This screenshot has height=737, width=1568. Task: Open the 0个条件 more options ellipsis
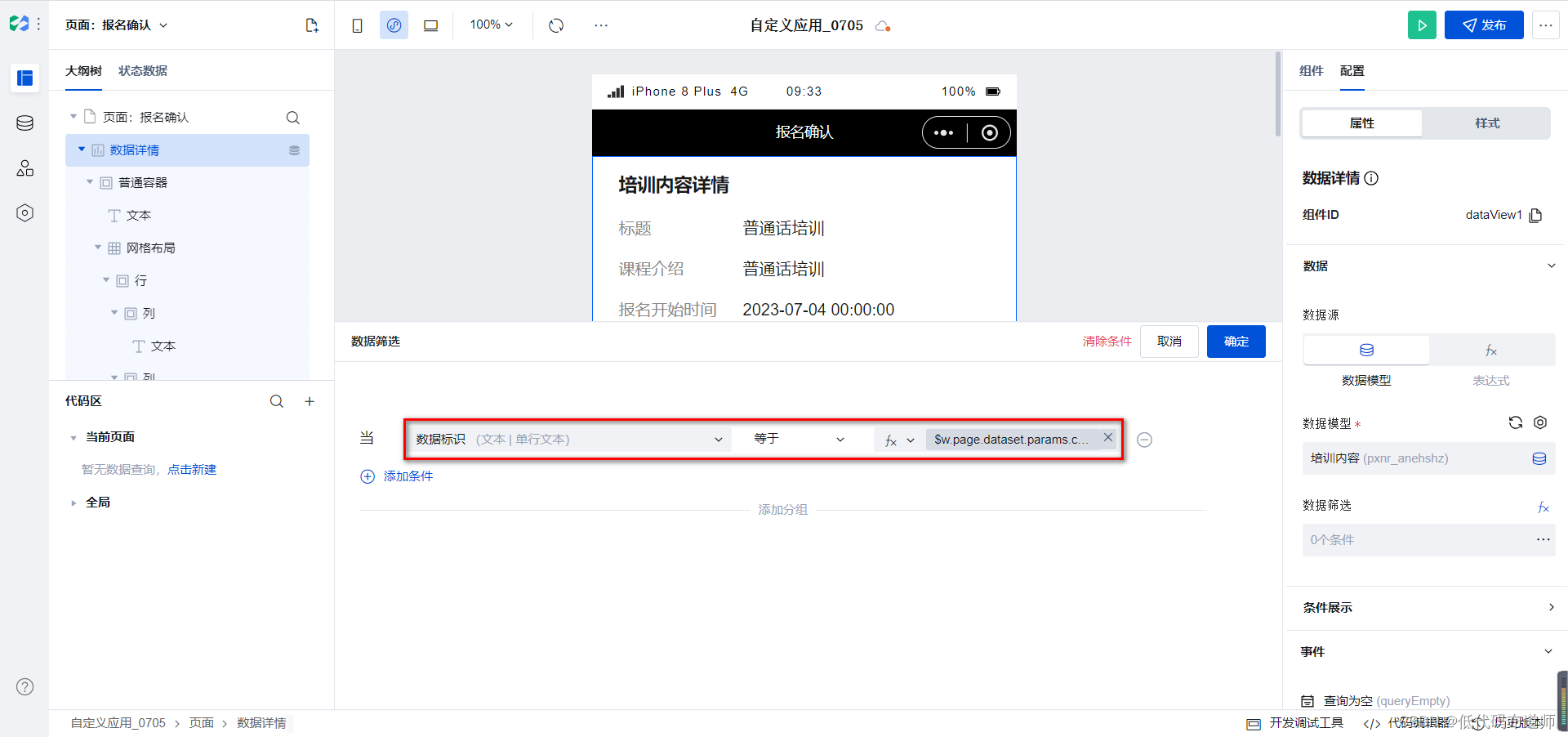pos(1543,539)
